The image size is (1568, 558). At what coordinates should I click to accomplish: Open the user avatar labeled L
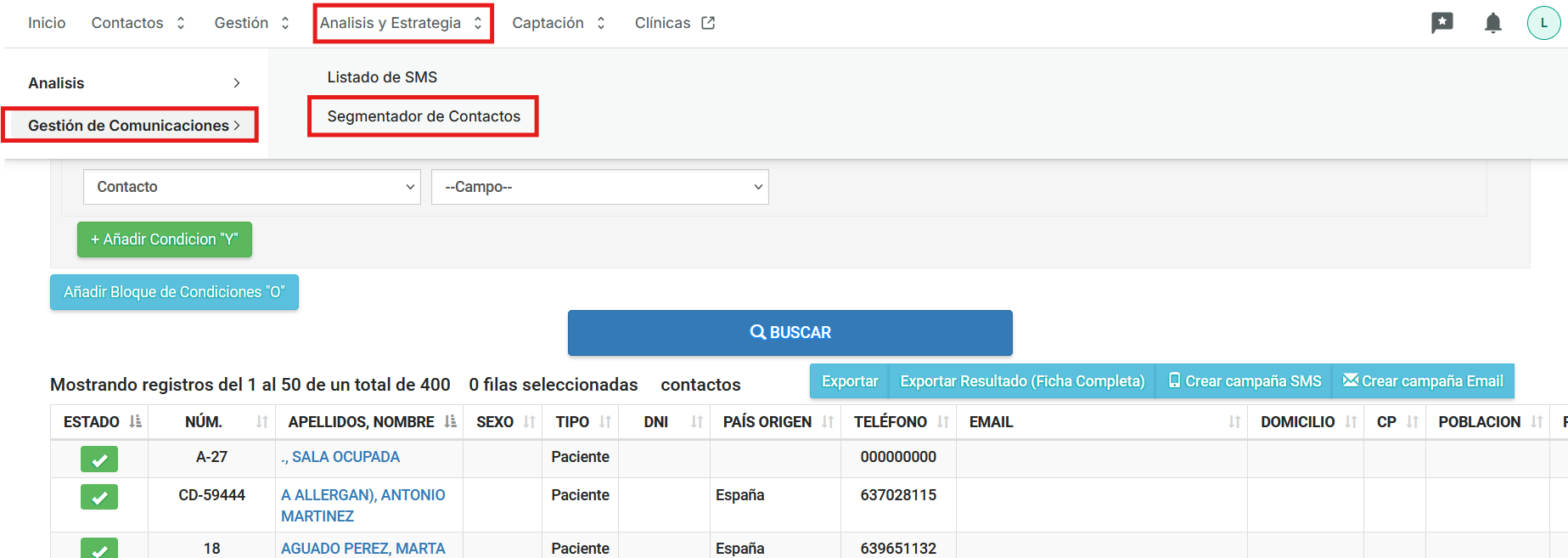click(1543, 23)
